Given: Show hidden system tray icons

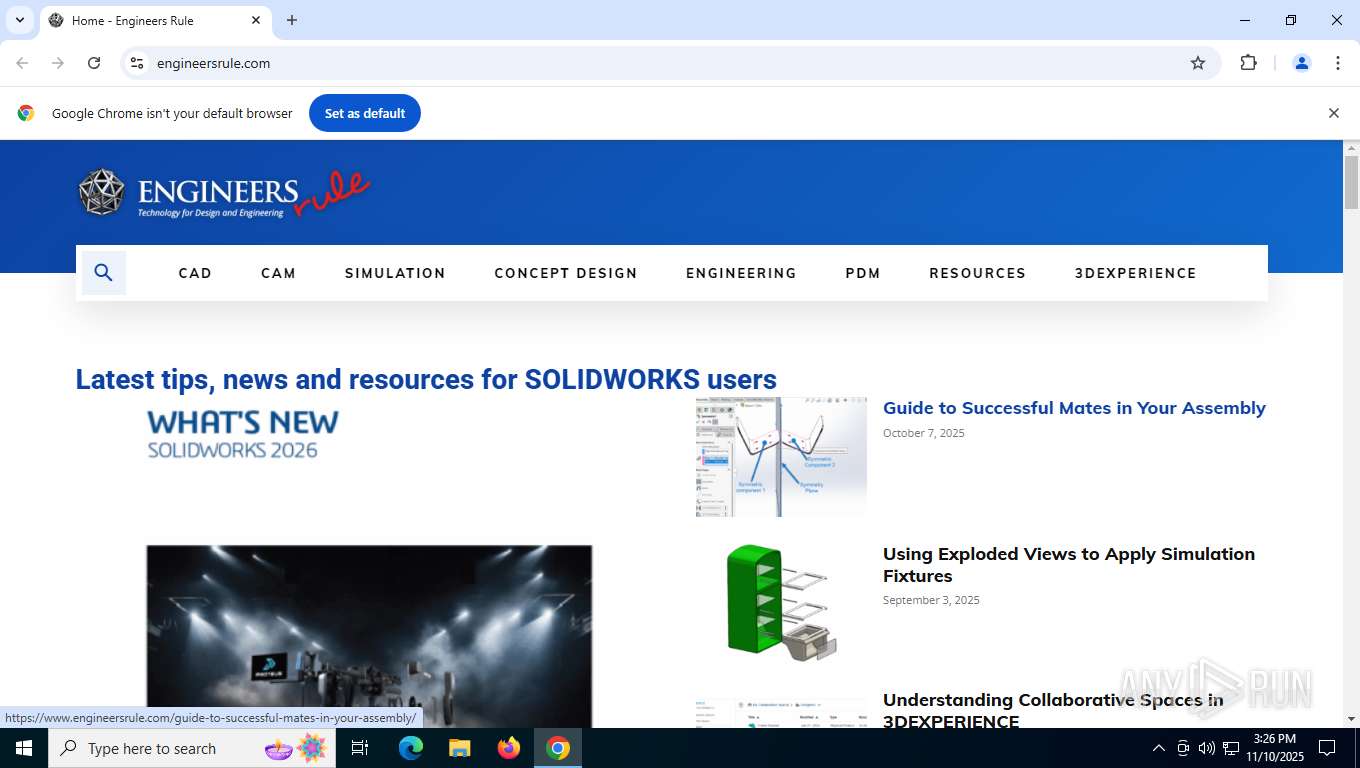Looking at the screenshot, I should pyautogui.click(x=1159, y=748).
